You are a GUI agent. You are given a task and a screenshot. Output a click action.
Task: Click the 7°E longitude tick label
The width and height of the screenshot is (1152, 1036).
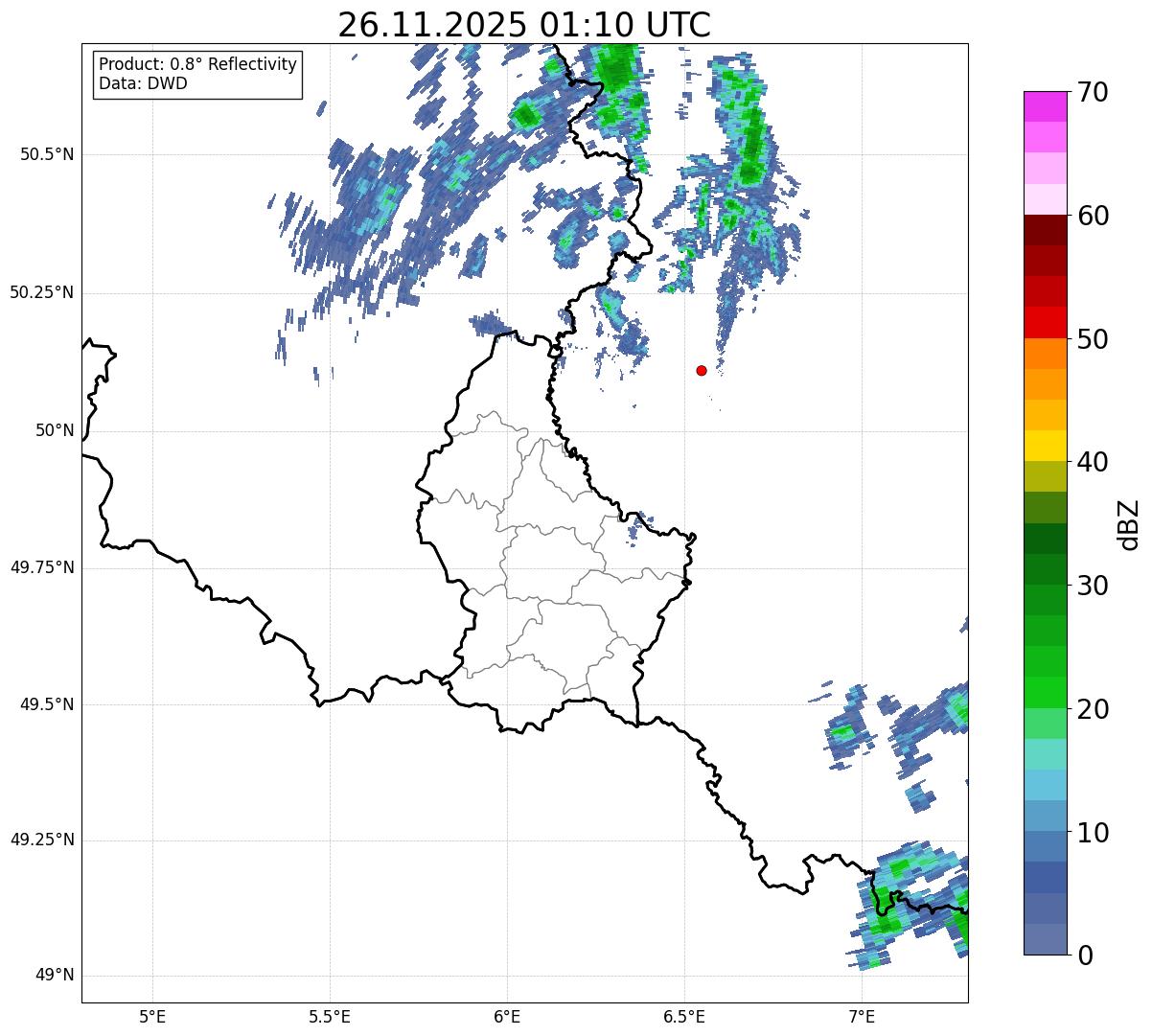(x=862, y=1016)
